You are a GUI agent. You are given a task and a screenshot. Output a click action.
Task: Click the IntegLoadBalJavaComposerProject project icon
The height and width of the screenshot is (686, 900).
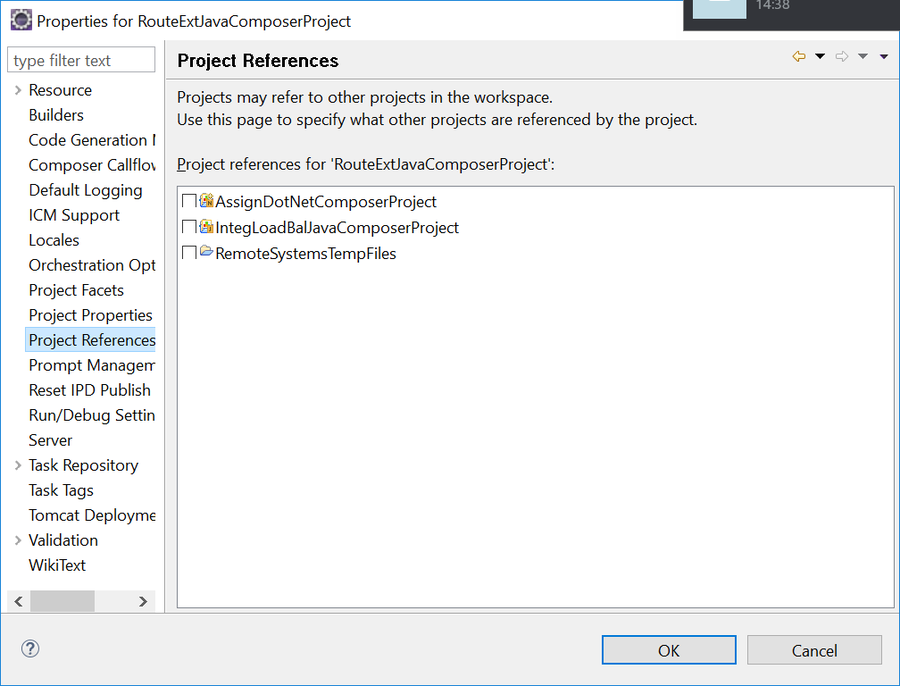click(206, 227)
